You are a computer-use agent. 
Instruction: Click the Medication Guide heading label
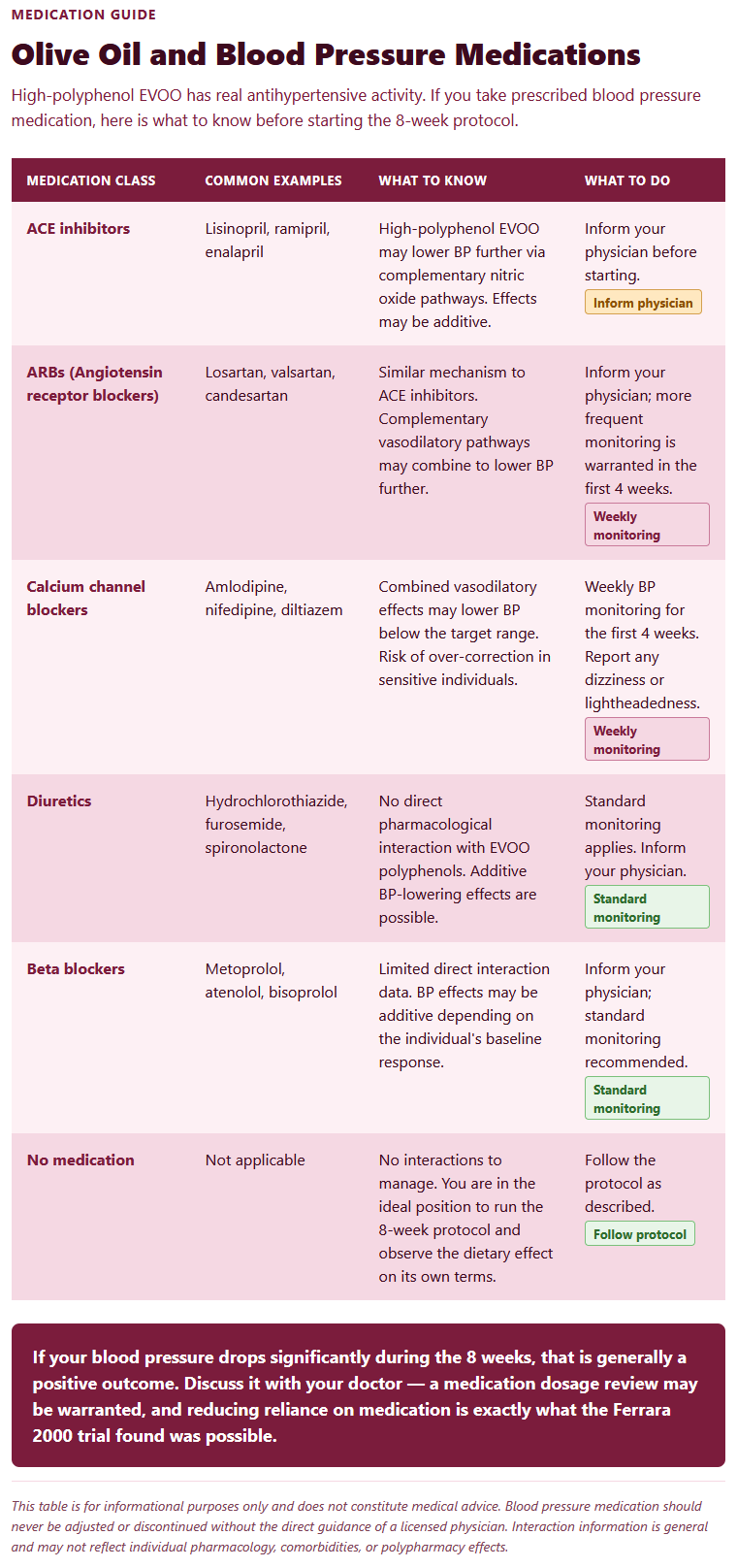coord(83,15)
